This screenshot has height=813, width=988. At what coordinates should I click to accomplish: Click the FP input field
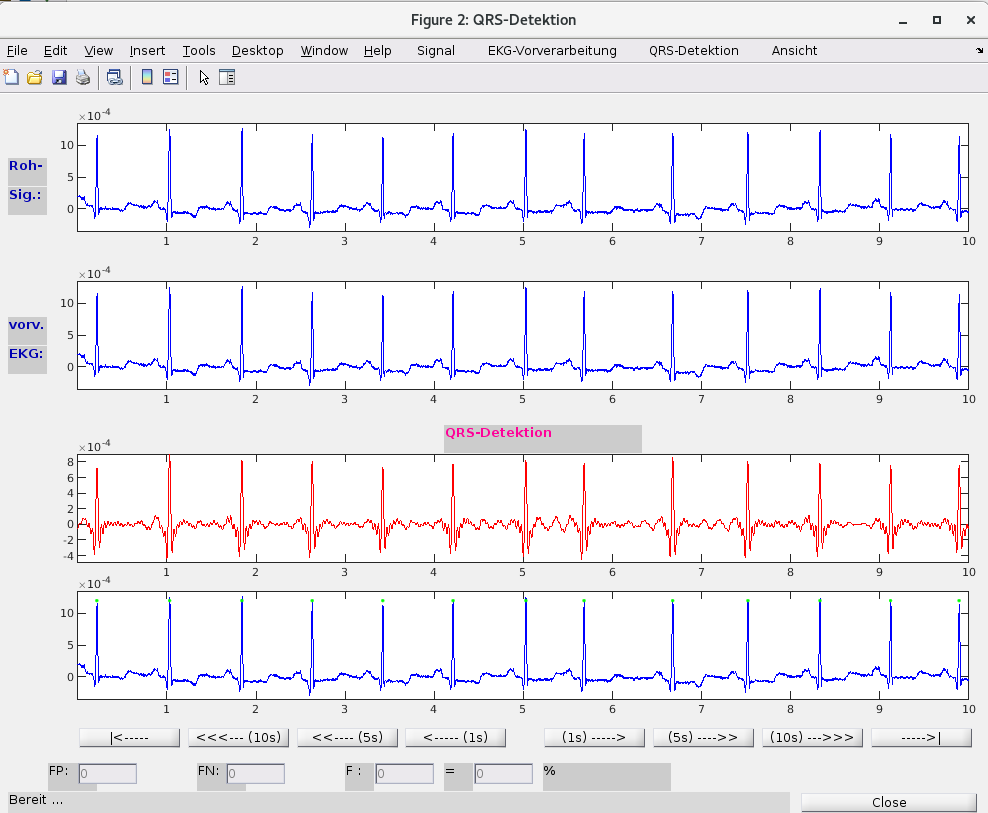point(107,773)
